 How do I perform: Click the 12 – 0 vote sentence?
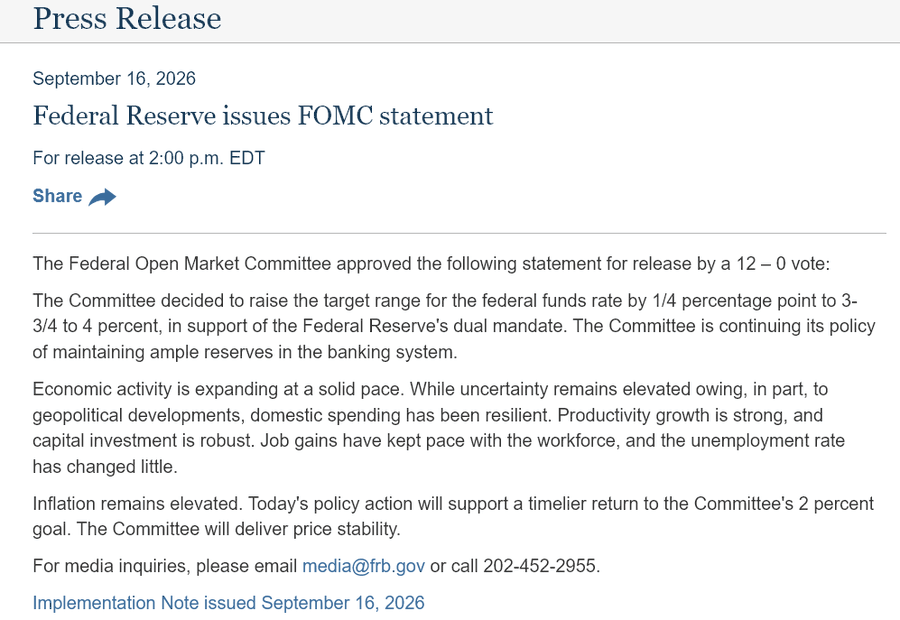(x=431, y=264)
